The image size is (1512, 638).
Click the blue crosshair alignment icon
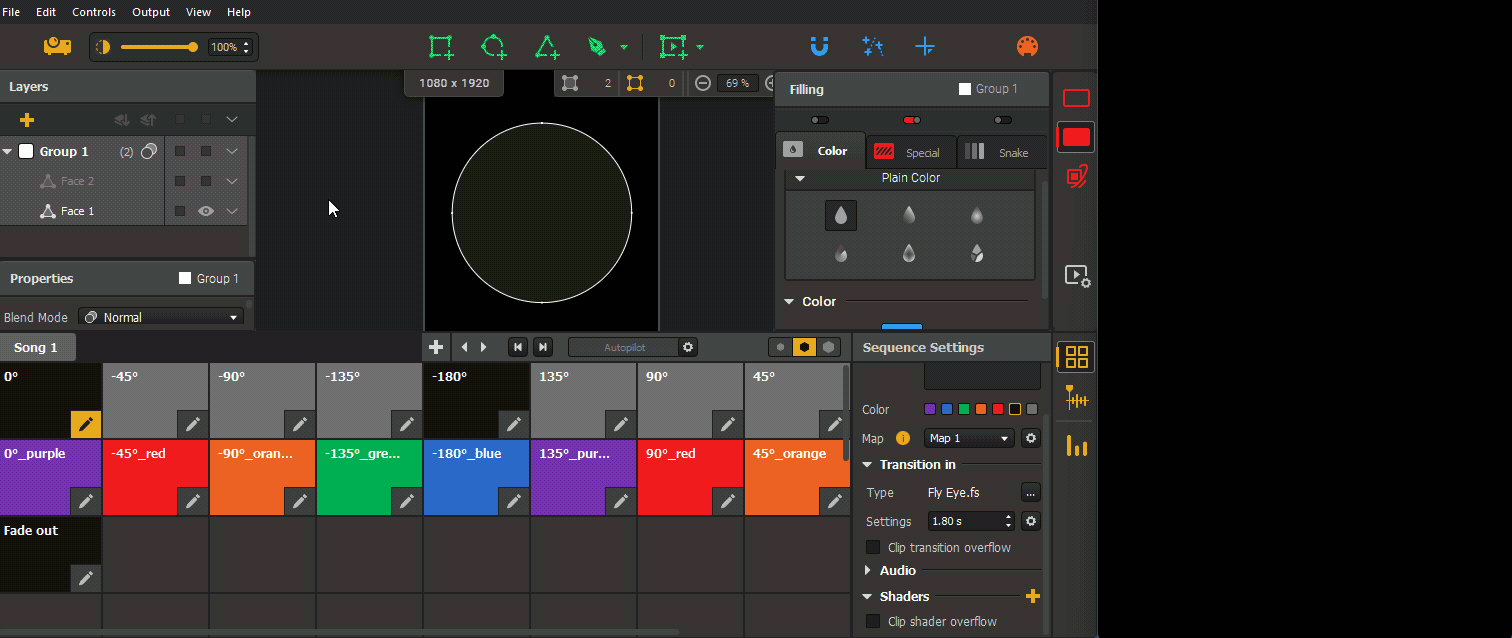click(924, 46)
